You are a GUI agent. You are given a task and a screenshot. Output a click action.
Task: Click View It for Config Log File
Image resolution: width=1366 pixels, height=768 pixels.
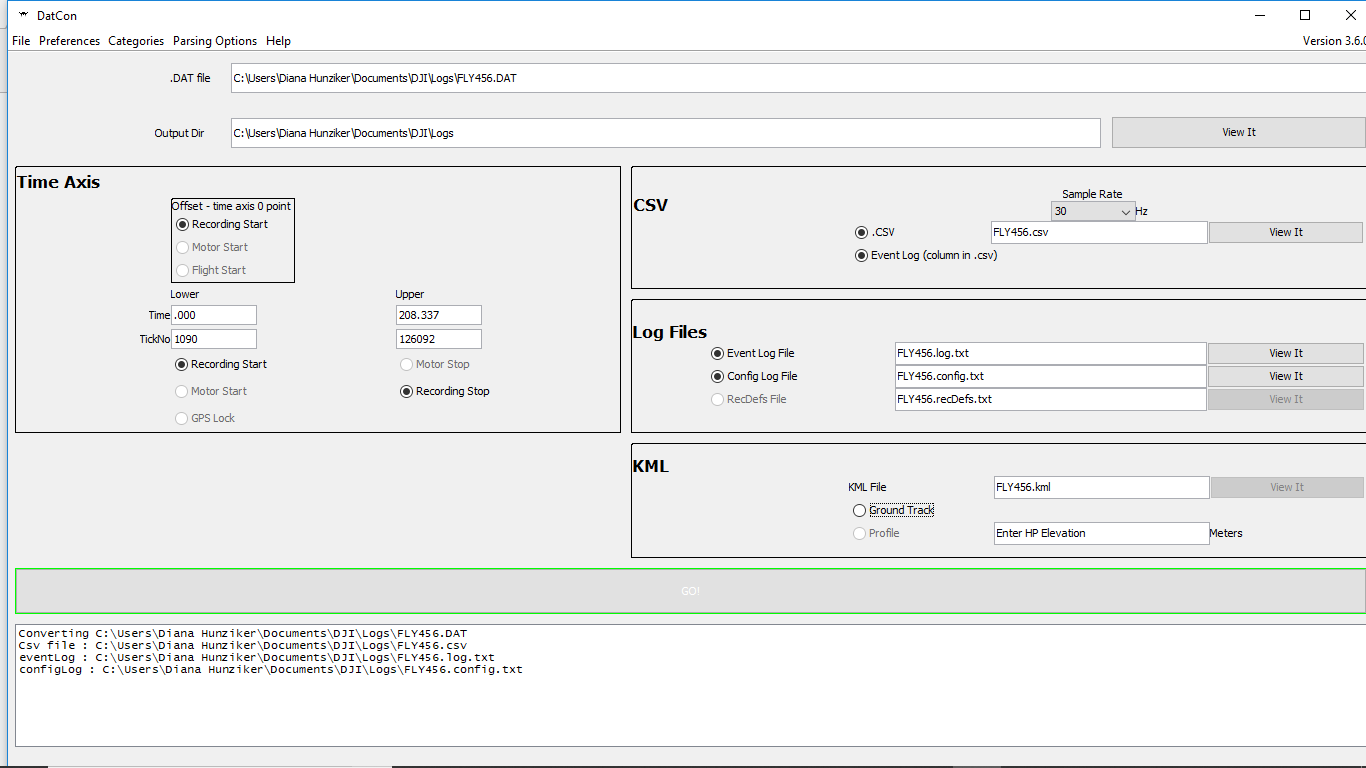(1286, 376)
